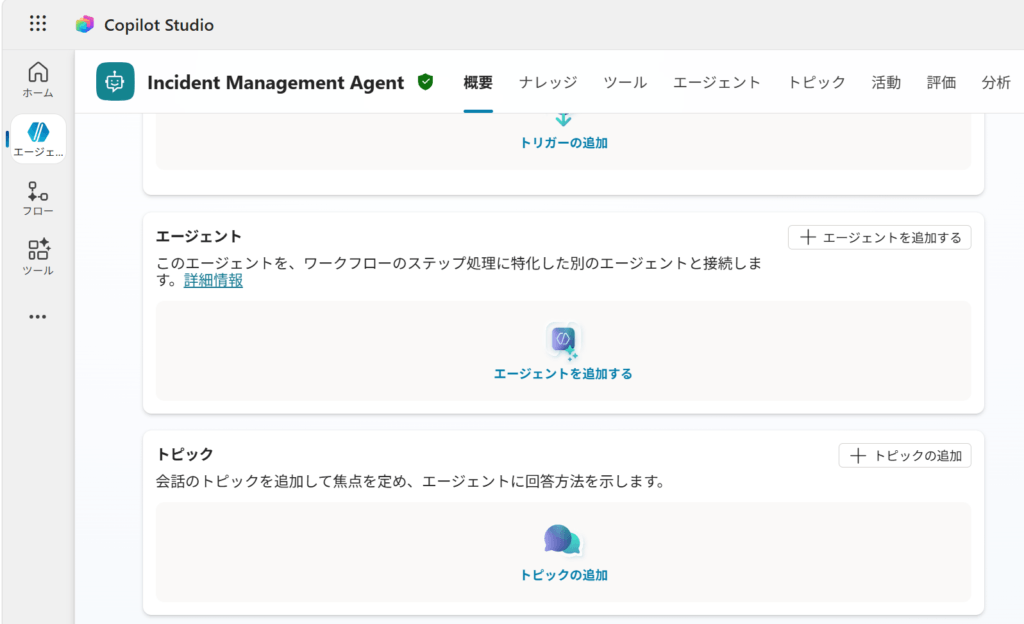
Task: Open ツール from the left sidebar
Action: point(38,257)
